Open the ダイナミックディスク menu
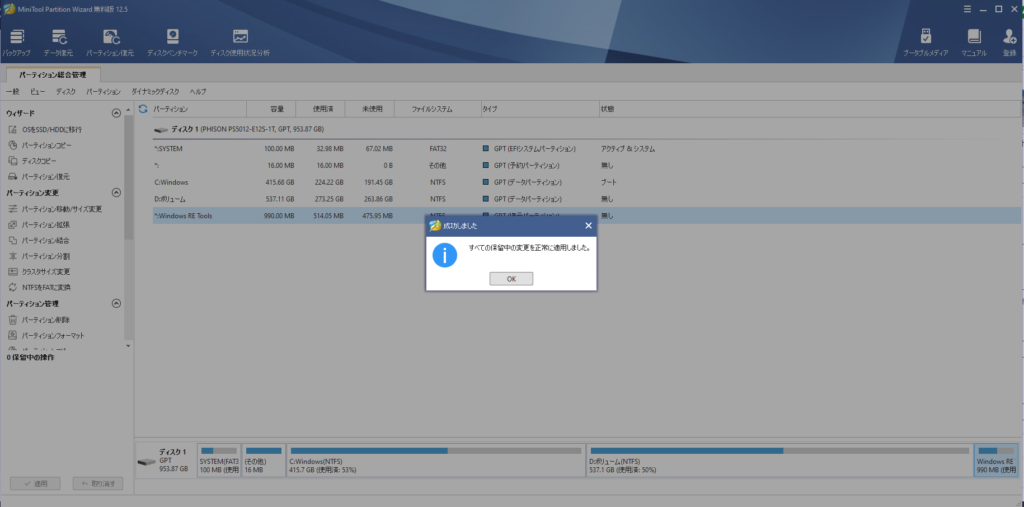The height and width of the screenshot is (507, 1024). (x=155, y=91)
